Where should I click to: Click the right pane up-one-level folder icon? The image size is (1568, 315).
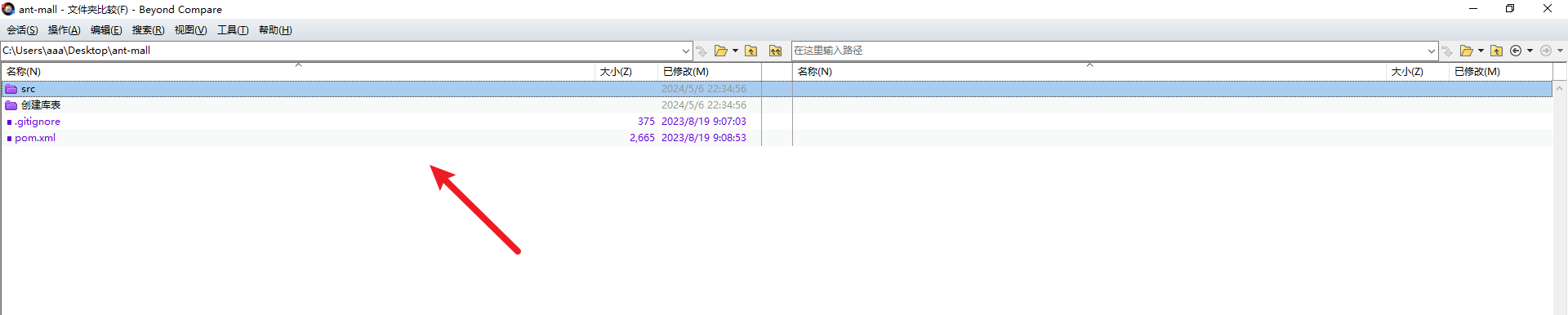tap(1496, 51)
